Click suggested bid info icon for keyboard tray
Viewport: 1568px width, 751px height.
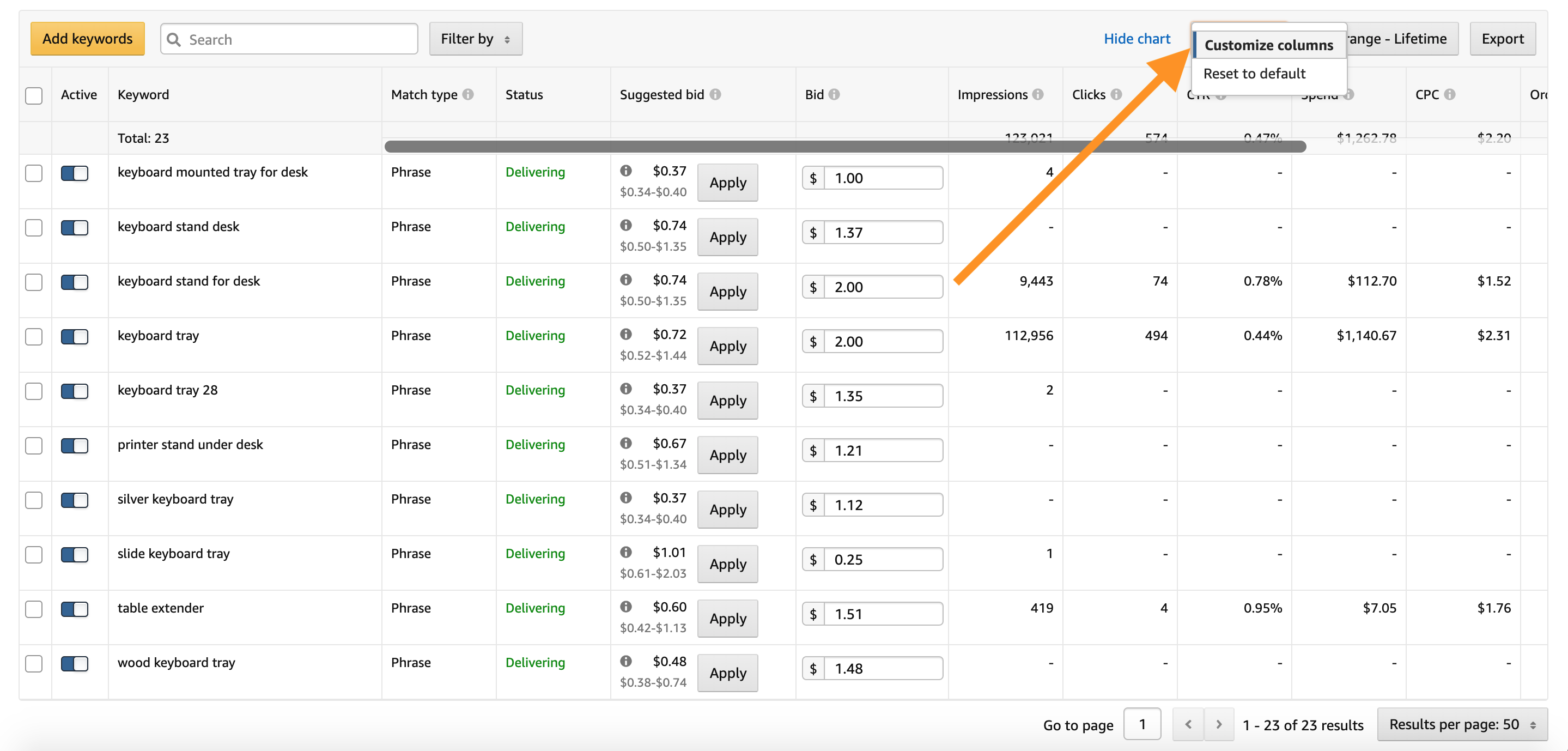pos(626,335)
